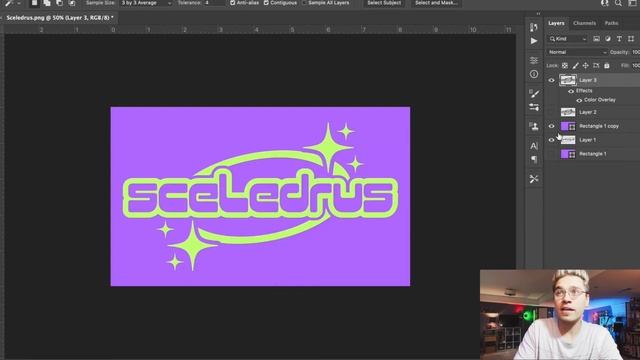Click the purple Rectangle 1 thumbnail
The height and width of the screenshot is (360, 640).
point(568,154)
